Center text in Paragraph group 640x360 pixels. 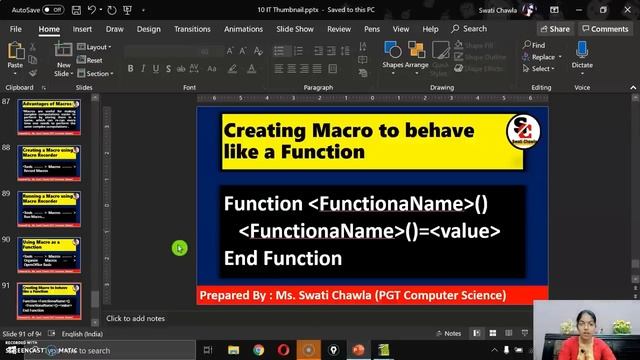point(291,69)
